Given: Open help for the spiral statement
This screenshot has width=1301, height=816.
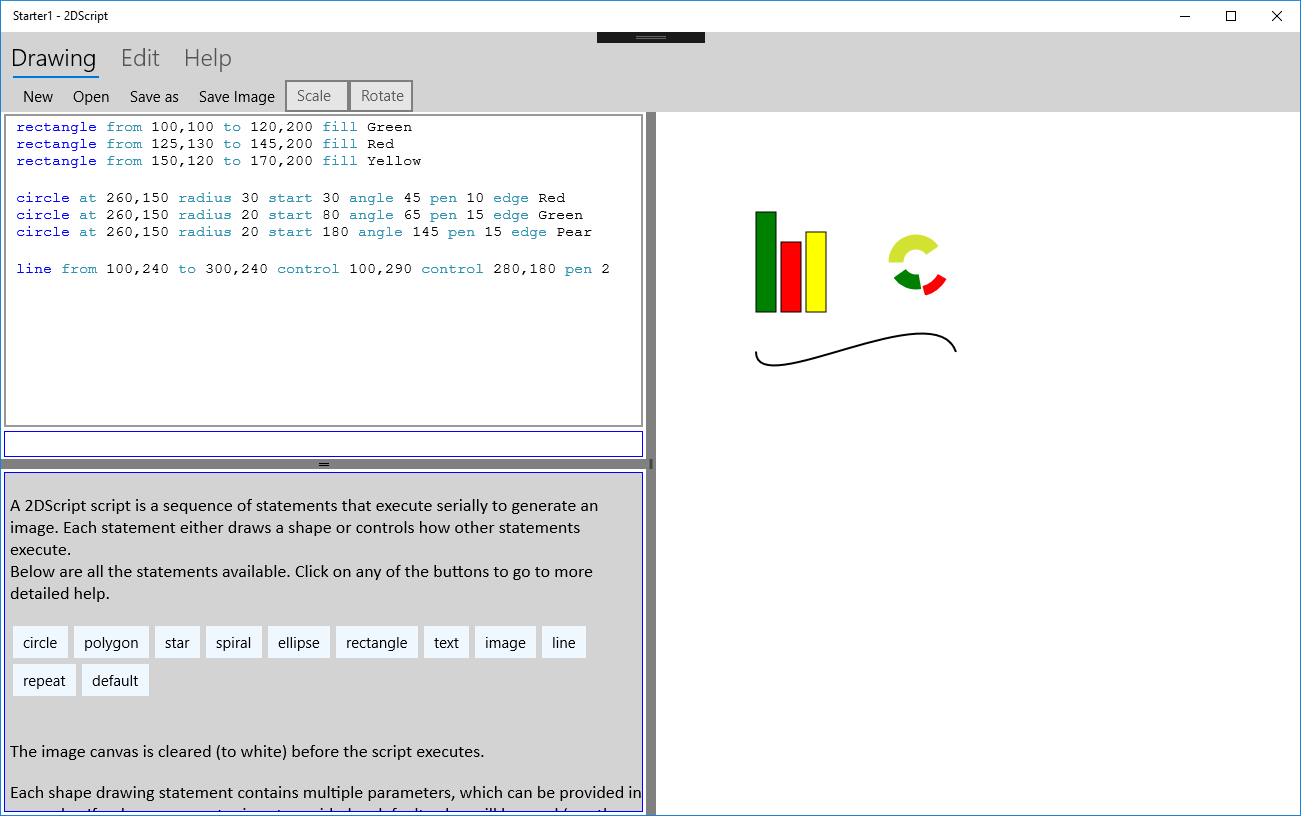Looking at the screenshot, I should coord(233,643).
